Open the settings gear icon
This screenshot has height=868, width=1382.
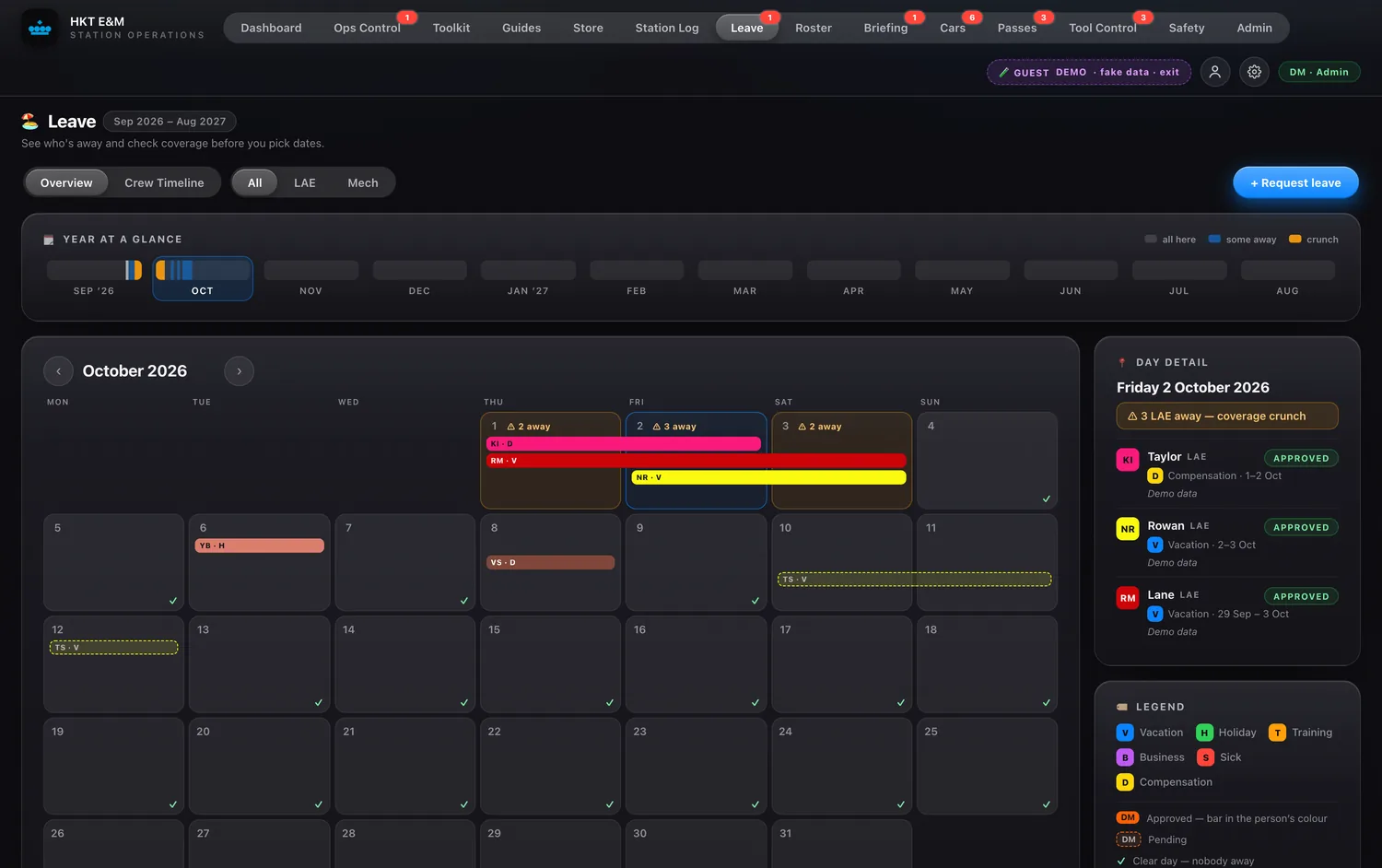(x=1254, y=72)
